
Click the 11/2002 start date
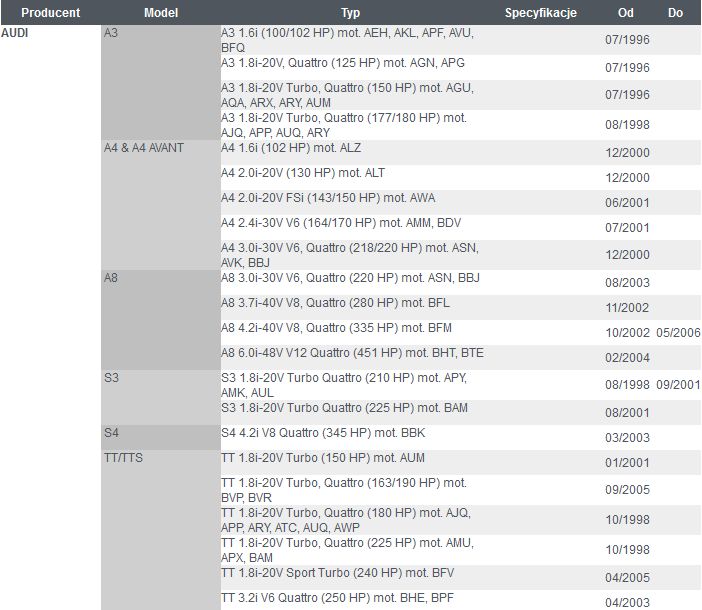(x=627, y=308)
